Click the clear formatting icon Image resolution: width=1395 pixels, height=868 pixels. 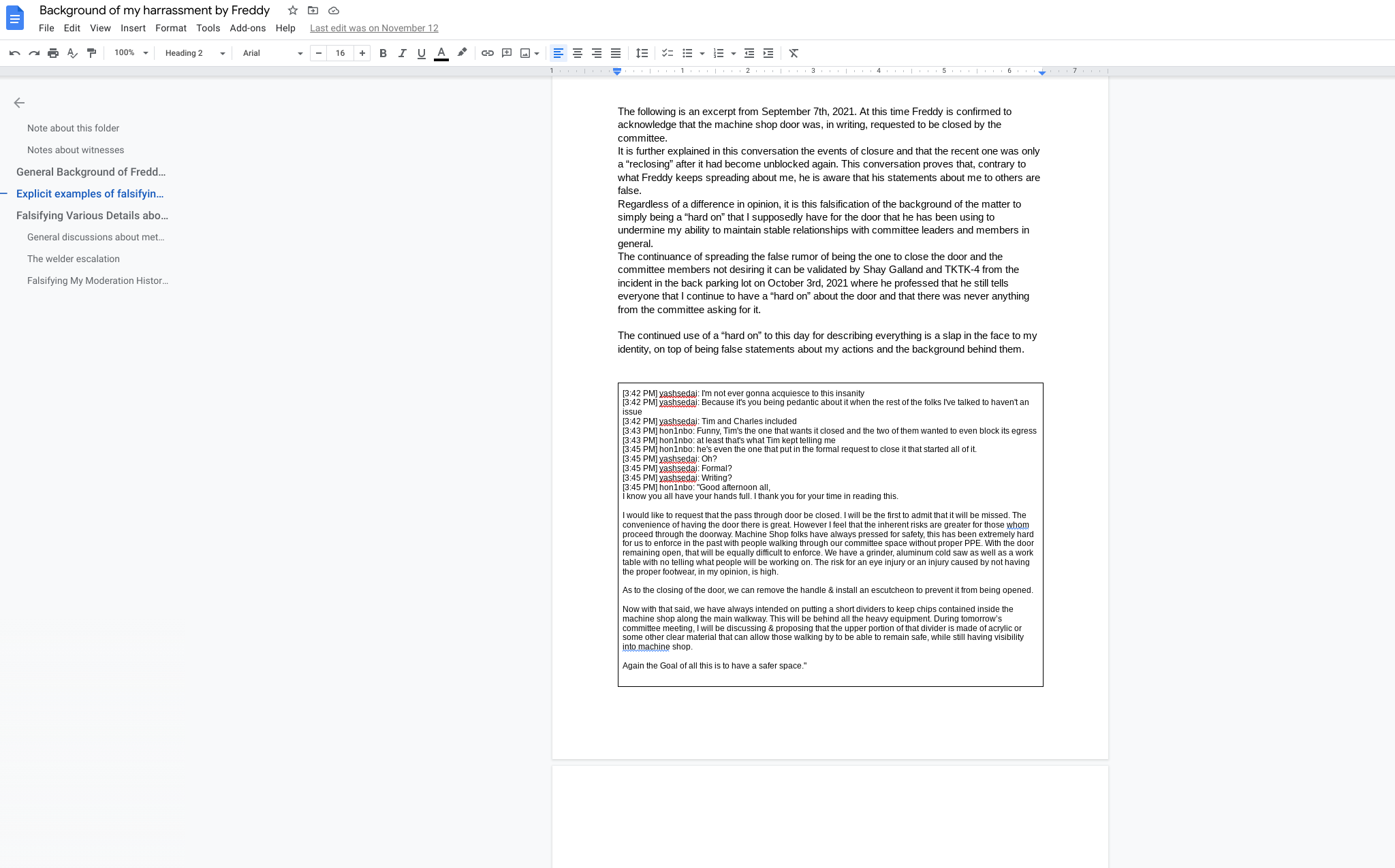(x=794, y=53)
